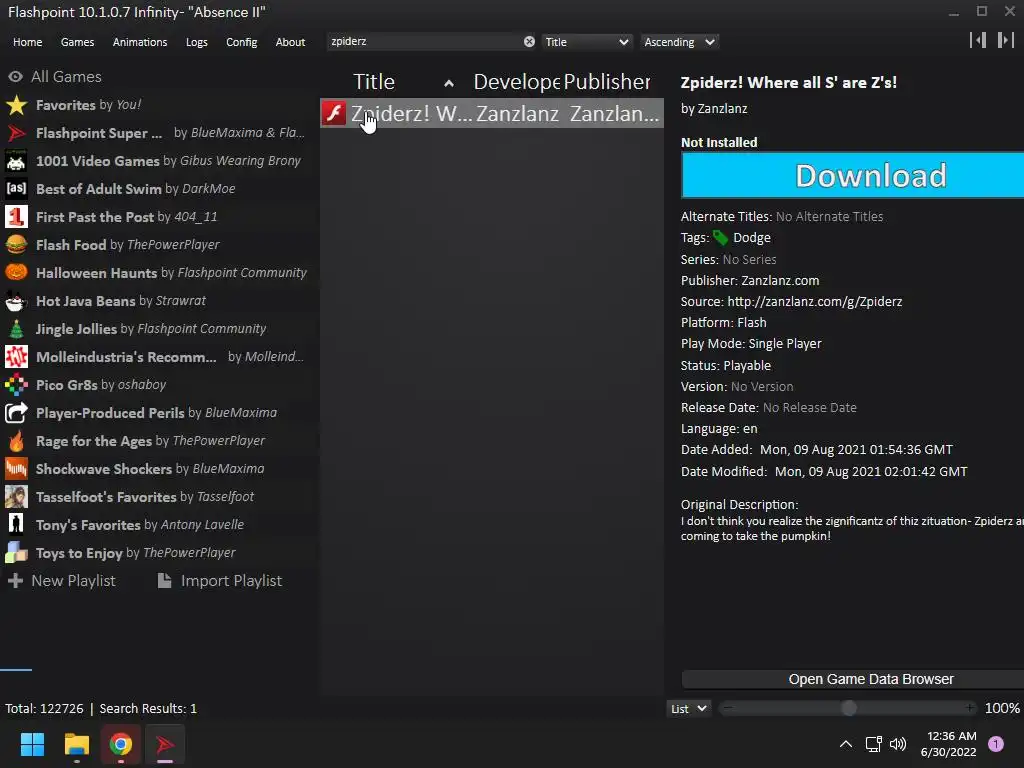Open the Games tab
The image size is (1024, 768).
pos(77,42)
